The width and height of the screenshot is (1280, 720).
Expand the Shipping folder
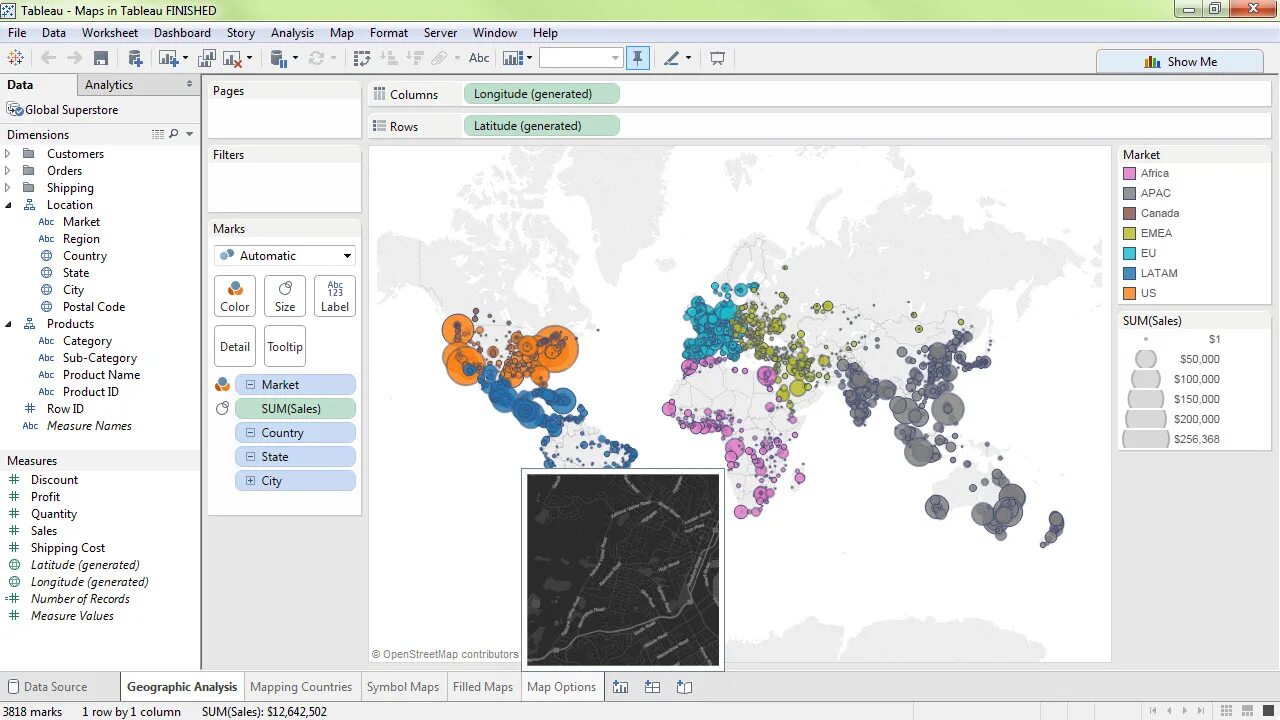click(x=8, y=188)
